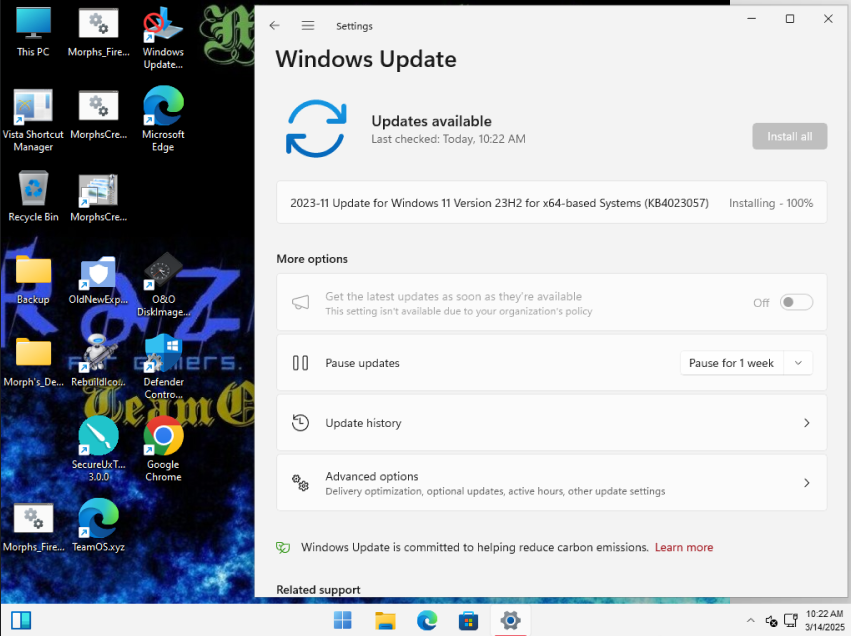Viewport: 851px width, 636px height.
Task: Open MorphsCre... archive icon beside Recycle Bin
Action: point(98,198)
